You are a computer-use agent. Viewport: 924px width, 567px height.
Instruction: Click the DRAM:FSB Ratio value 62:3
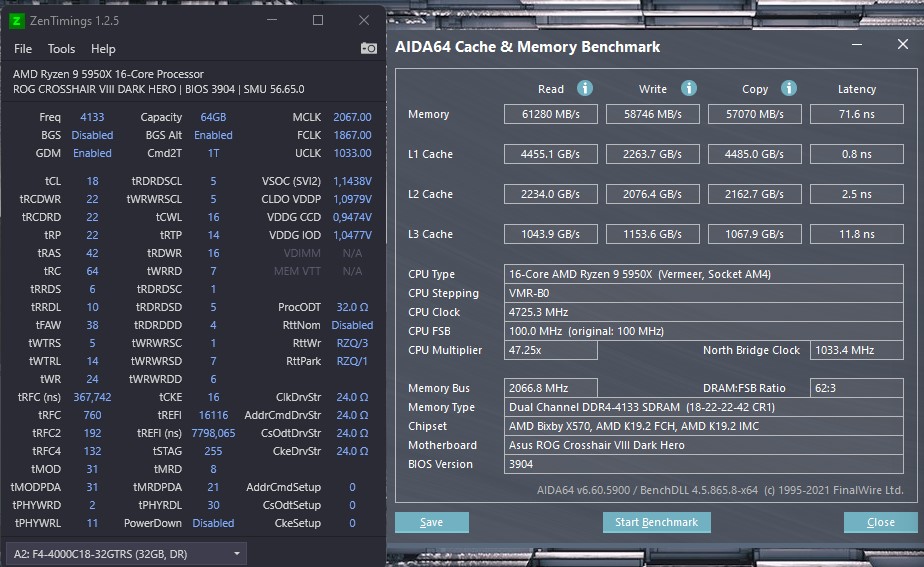tap(857, 388)
